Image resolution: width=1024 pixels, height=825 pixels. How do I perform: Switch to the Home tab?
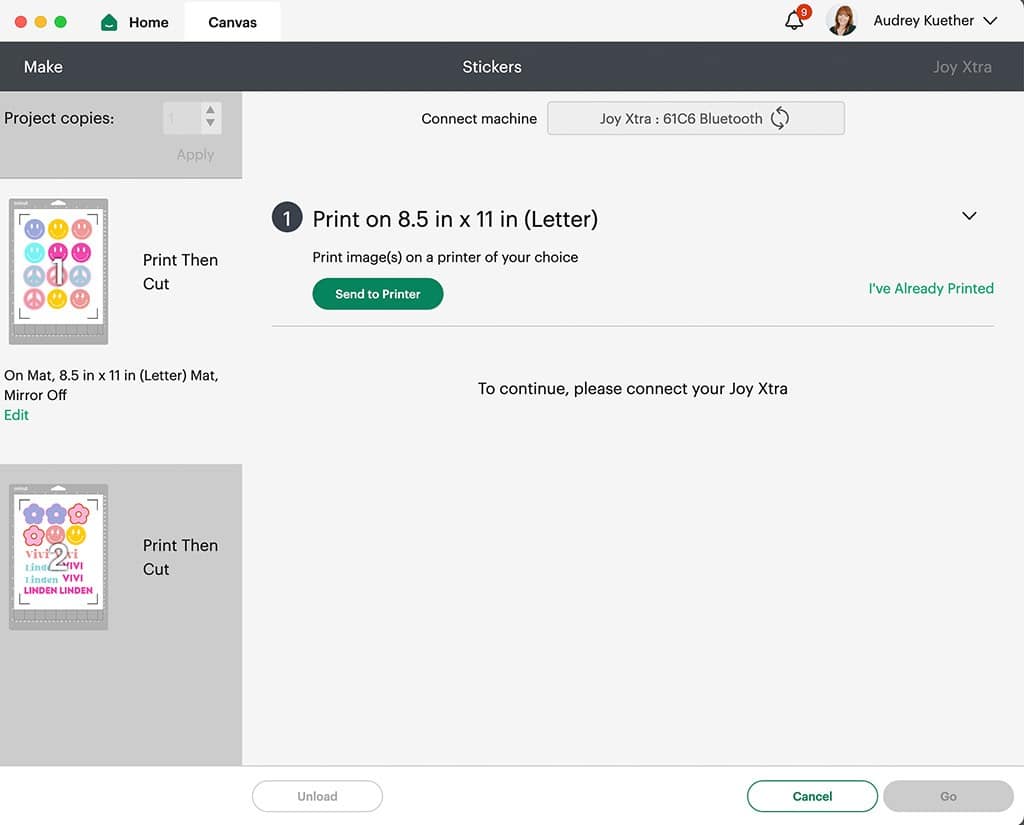click(148, 22)
